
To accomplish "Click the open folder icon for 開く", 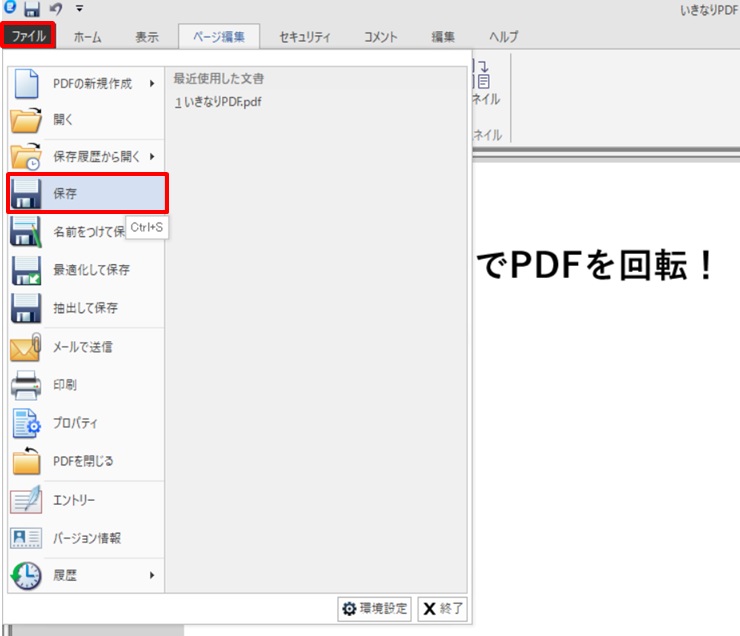I will [x=26, y=120].
